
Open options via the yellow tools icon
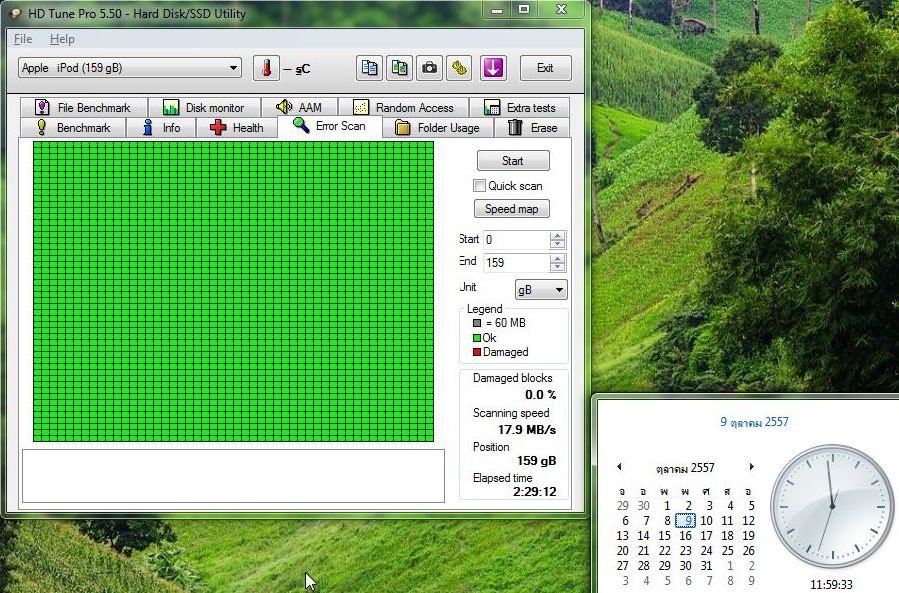tap(459, 68)
